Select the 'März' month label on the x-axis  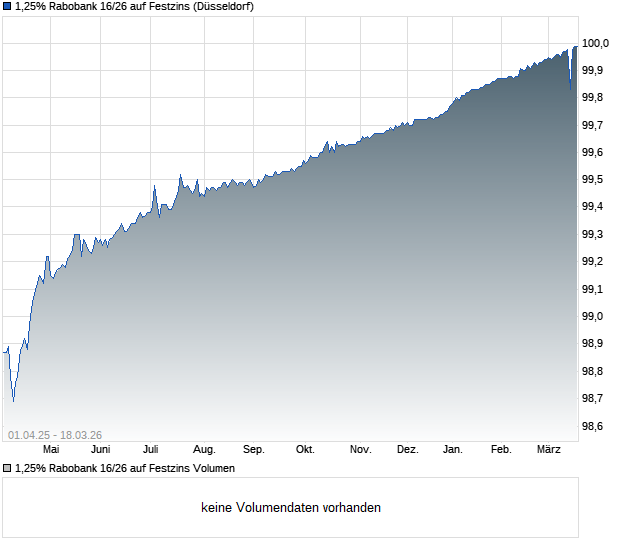tap(549, 450)
